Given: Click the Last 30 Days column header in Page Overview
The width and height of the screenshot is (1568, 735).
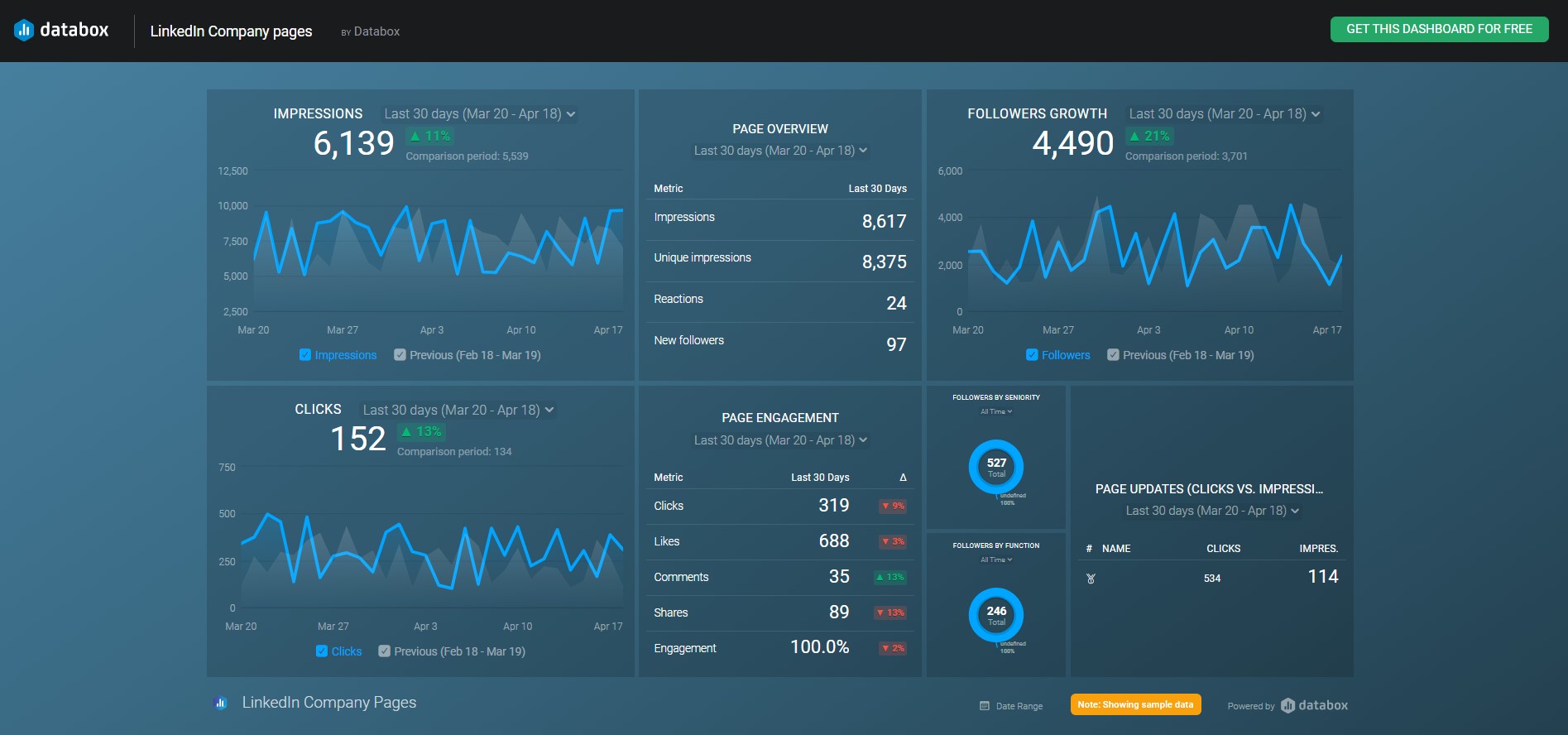Looking at the screenshot, I should pyautogui.click(x=878, y=189).
